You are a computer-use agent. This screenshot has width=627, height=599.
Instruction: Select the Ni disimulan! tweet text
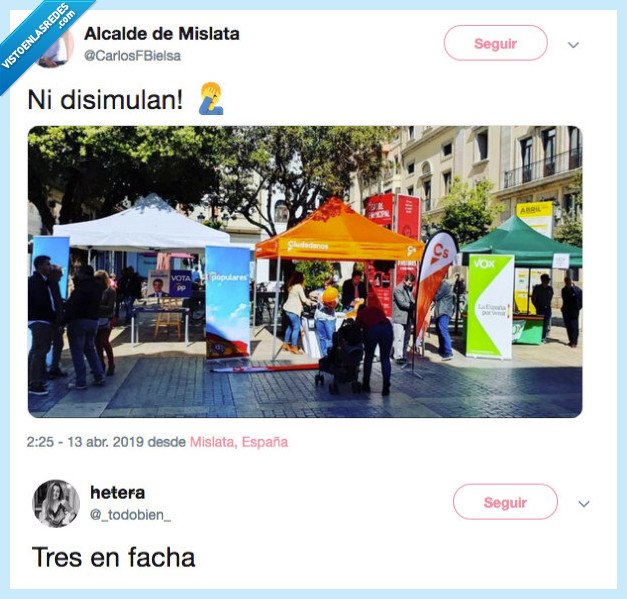106,99
